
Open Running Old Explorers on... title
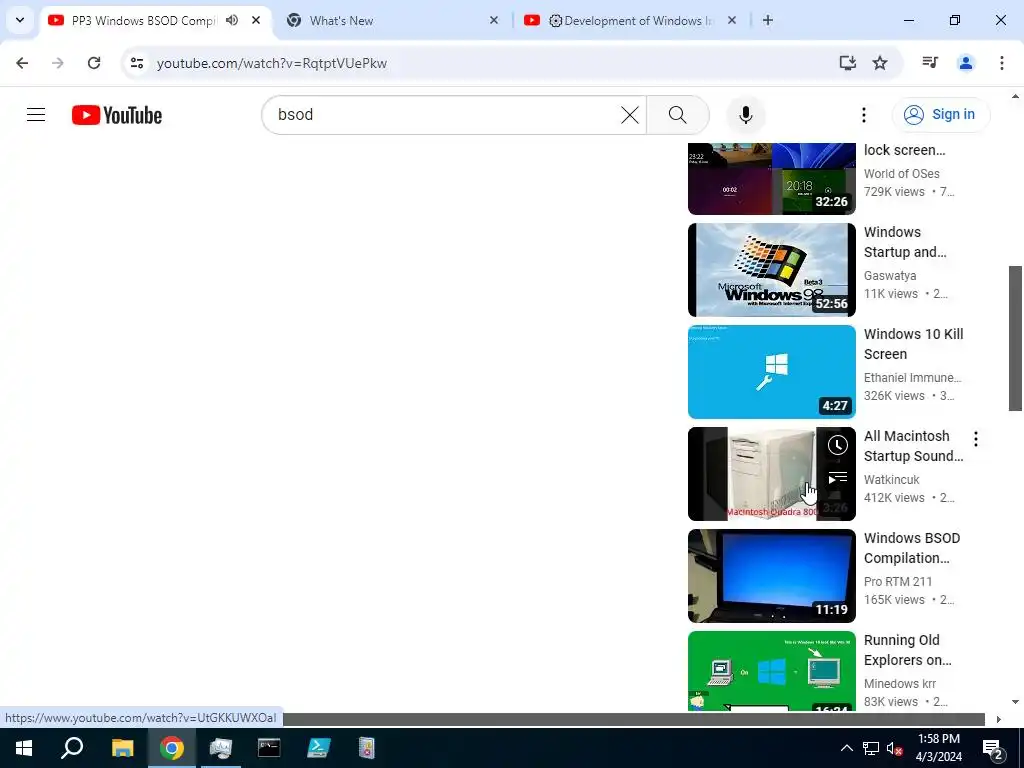pos(907,650)
